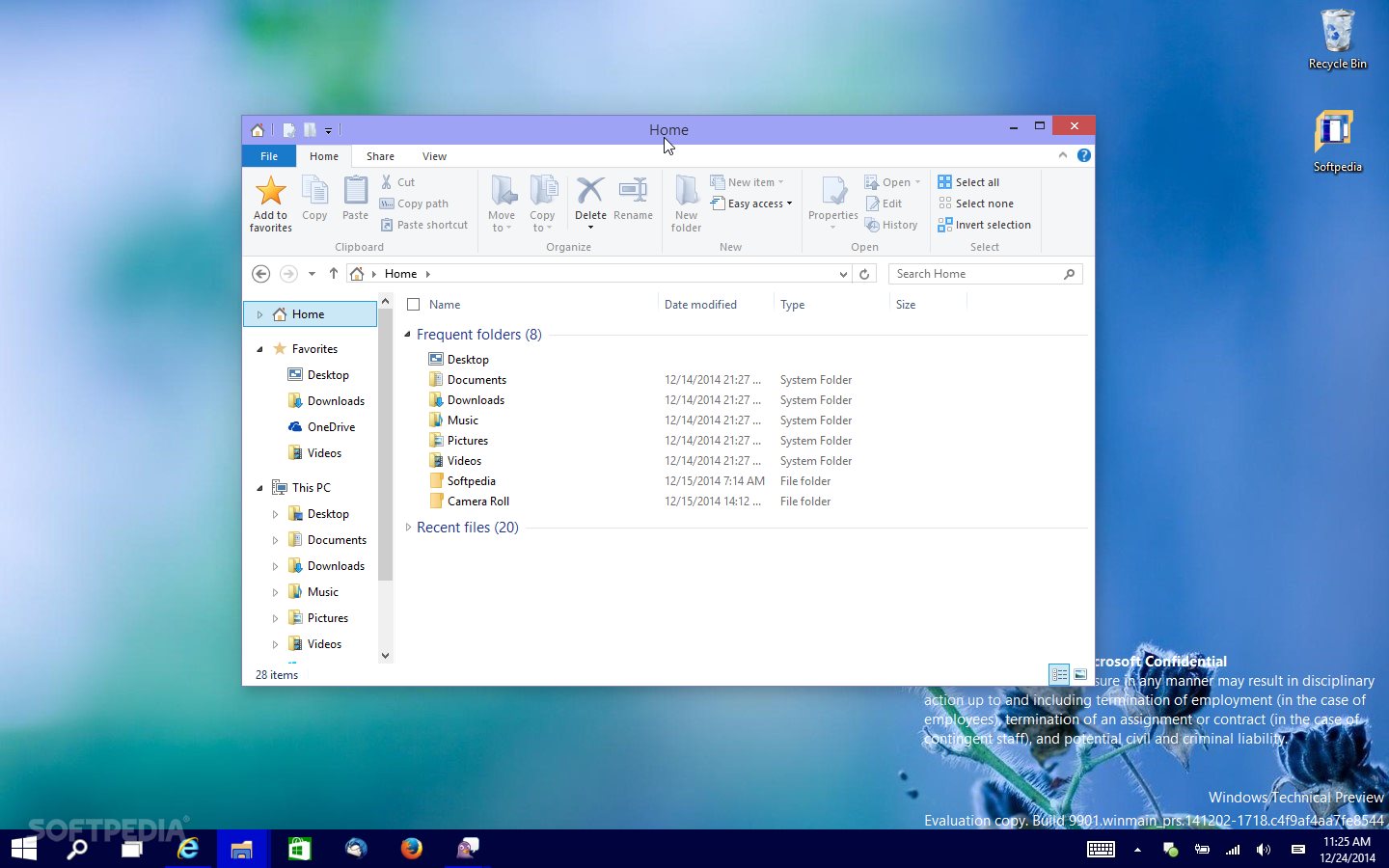Click the refresh button beside address bar
This screenshot has height=868, width=1389.
coord(864,274)
